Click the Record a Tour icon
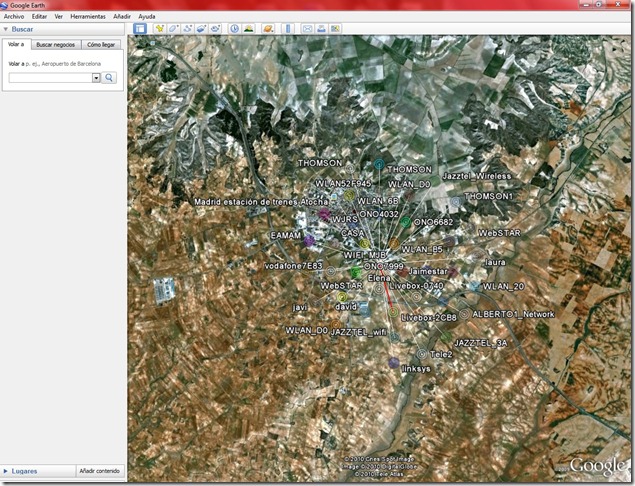Screen dimensions: 635x486 [x=215, y=29]
